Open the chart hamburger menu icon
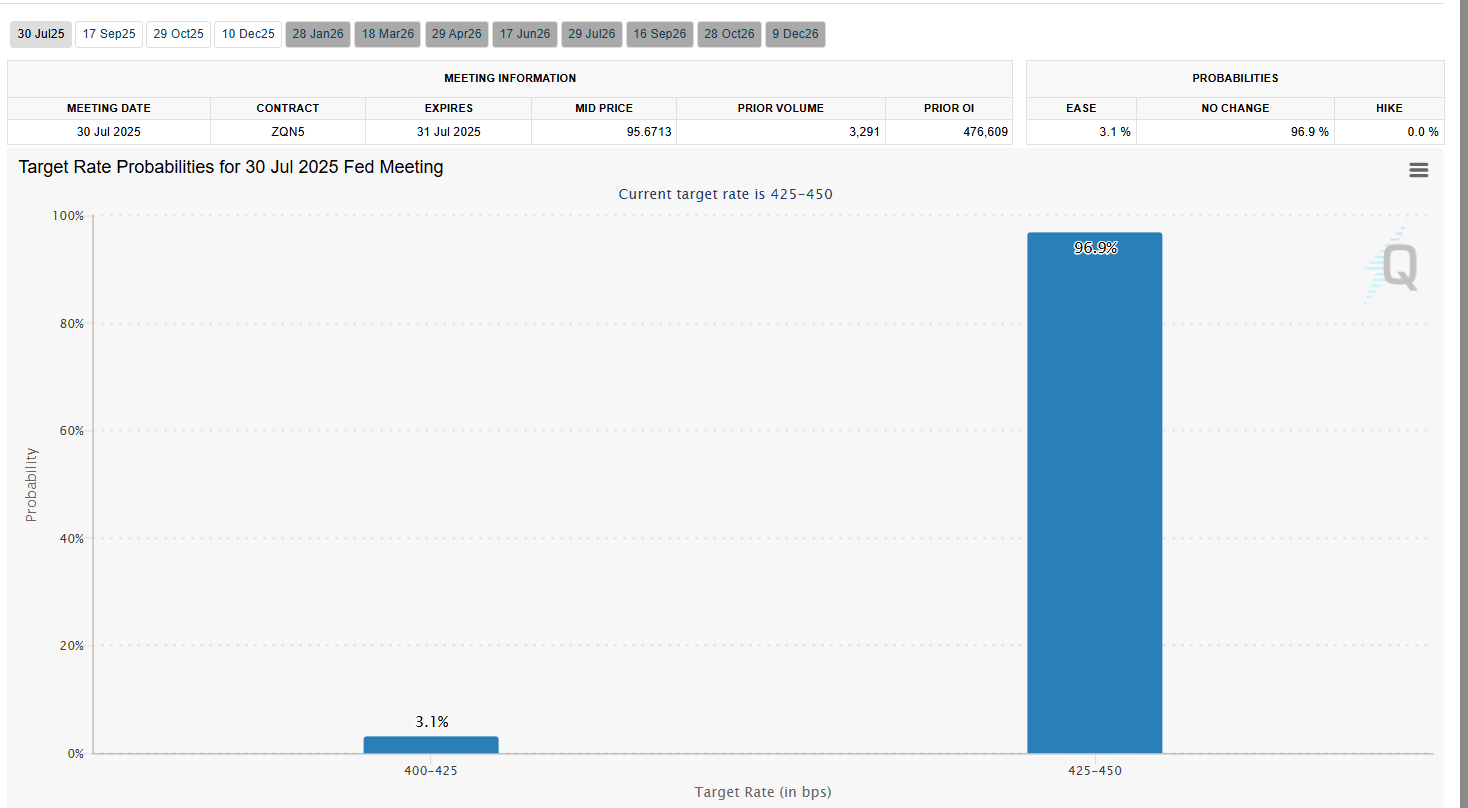 point(1418,170)
